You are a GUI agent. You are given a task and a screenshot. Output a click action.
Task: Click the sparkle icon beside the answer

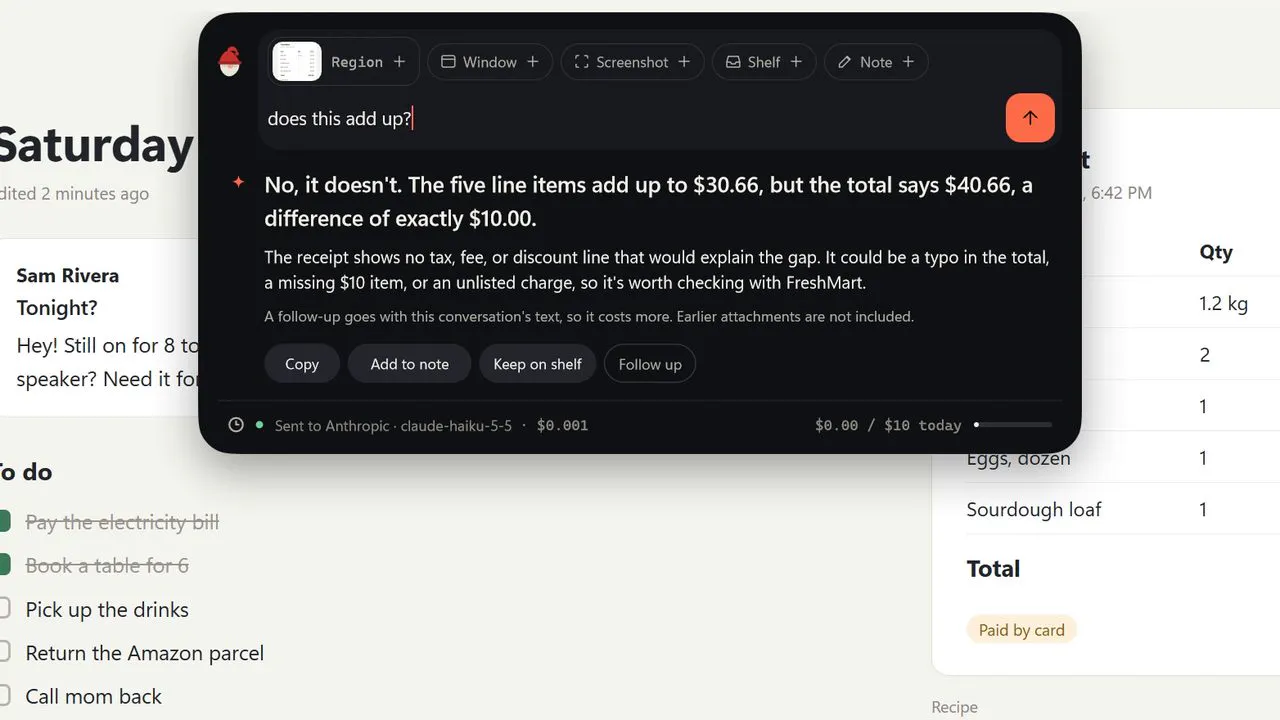pos(238,182)
